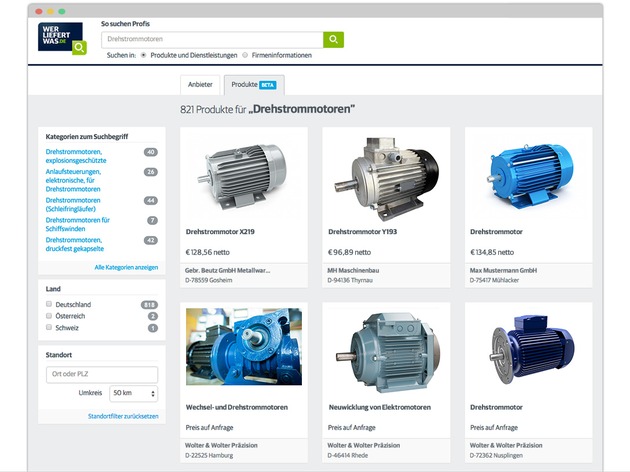
Task: Check the Deutschland country checkbox
Action: [49, 304]
